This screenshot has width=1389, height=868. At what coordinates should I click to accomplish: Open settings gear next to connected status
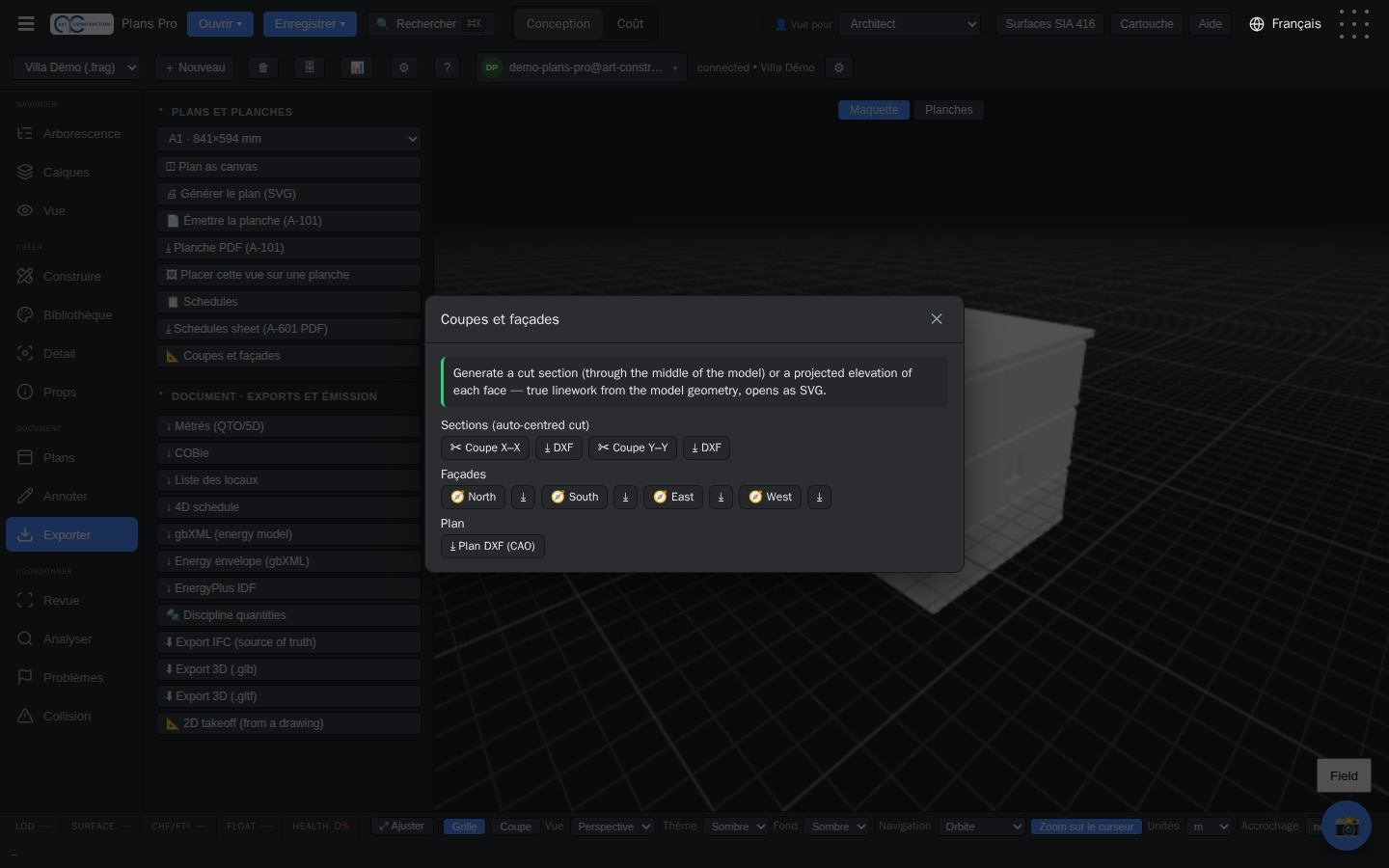[x=839, y=68]
